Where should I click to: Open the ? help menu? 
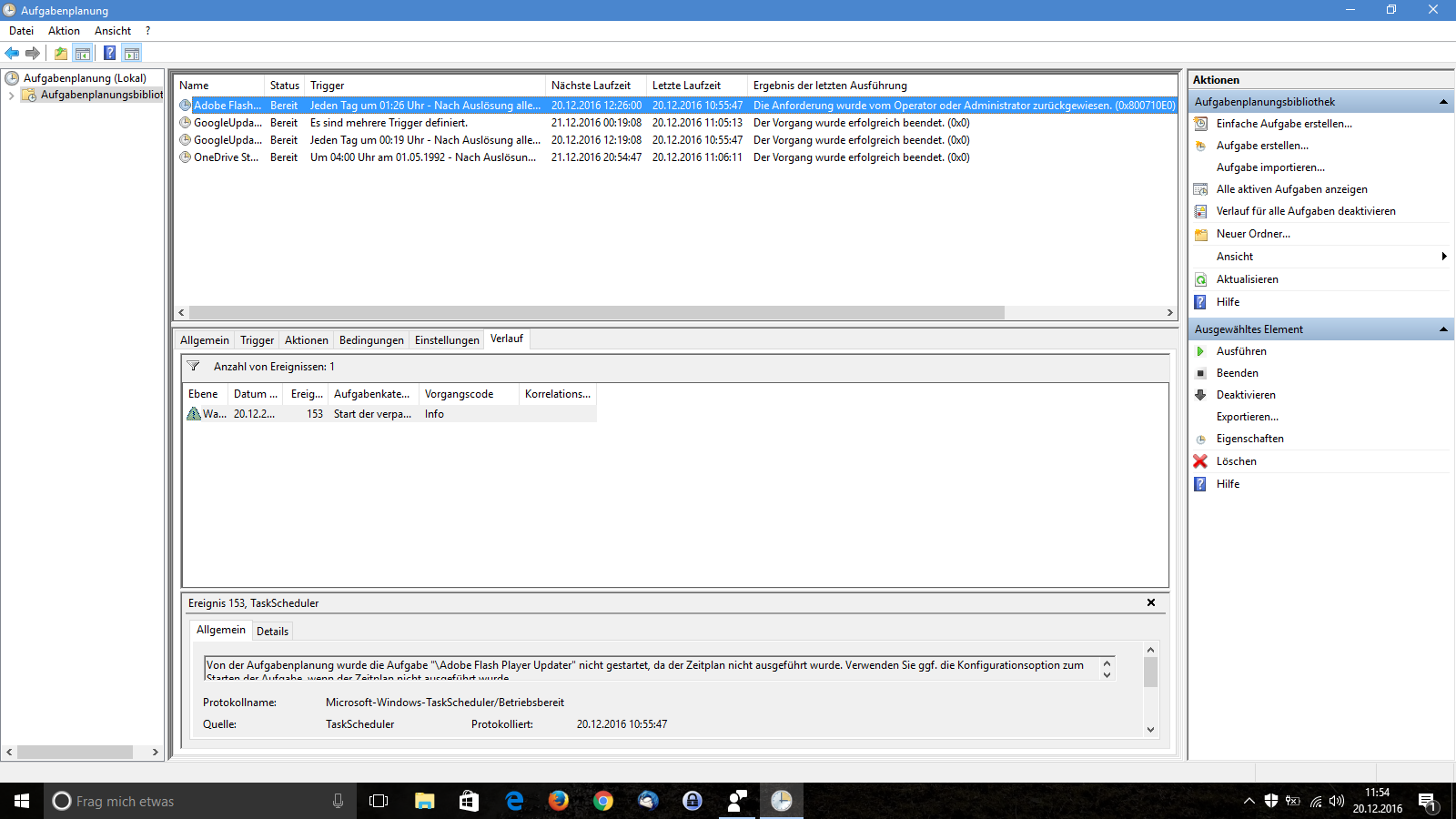click(147, 31)
